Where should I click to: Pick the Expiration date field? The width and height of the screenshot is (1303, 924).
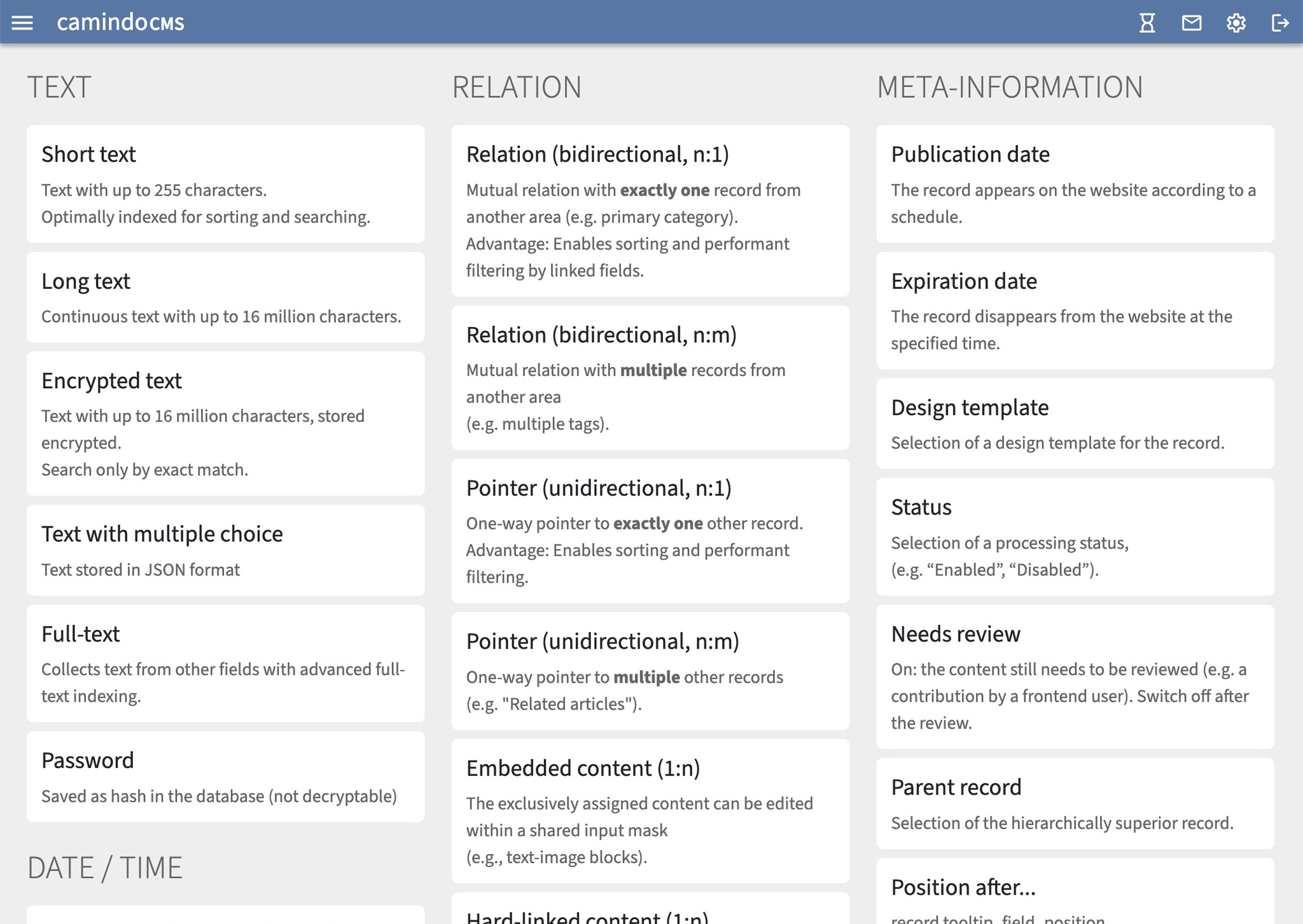1075,311
